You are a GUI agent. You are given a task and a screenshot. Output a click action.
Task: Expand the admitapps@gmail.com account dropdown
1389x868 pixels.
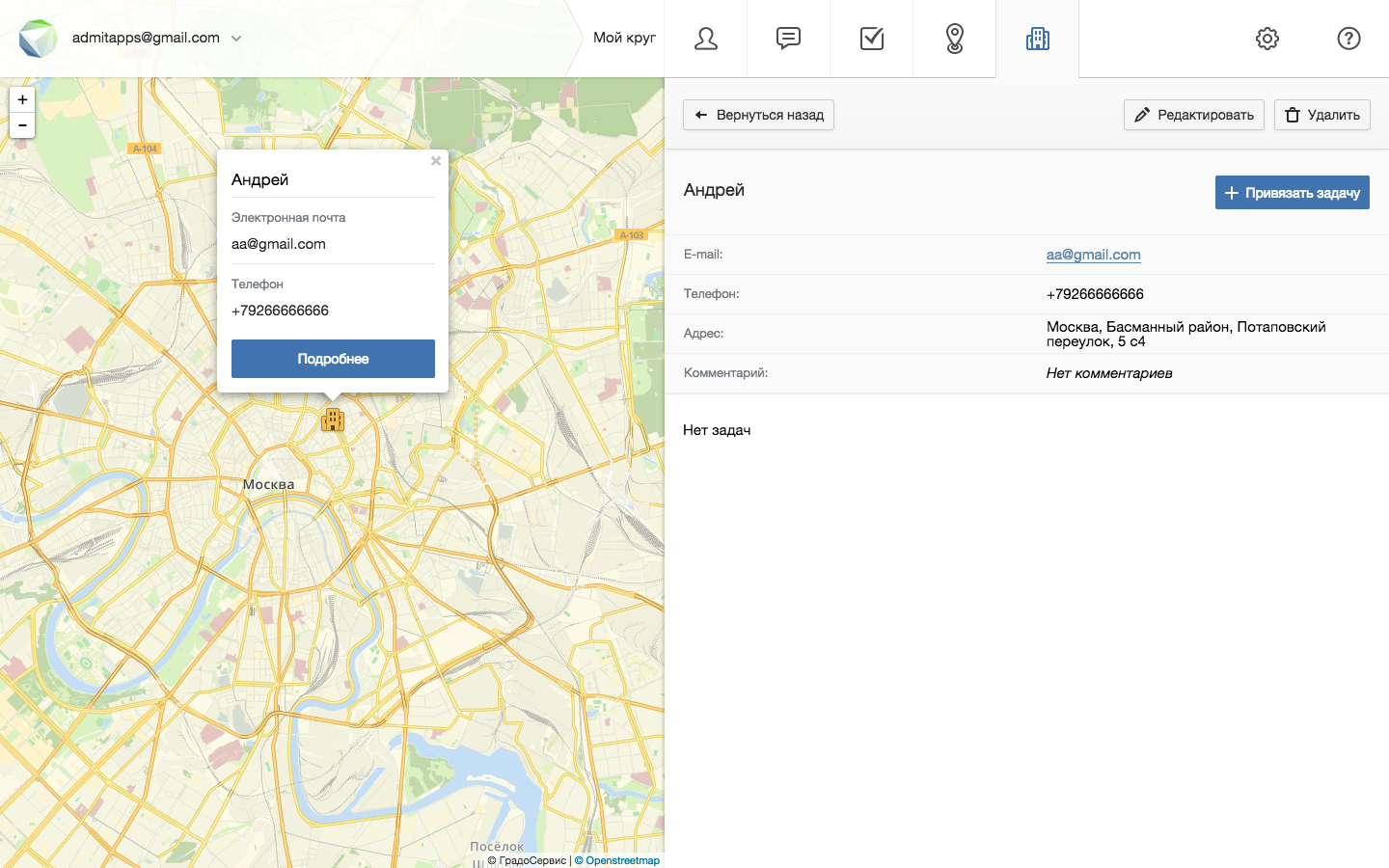[x=236, y=39]
